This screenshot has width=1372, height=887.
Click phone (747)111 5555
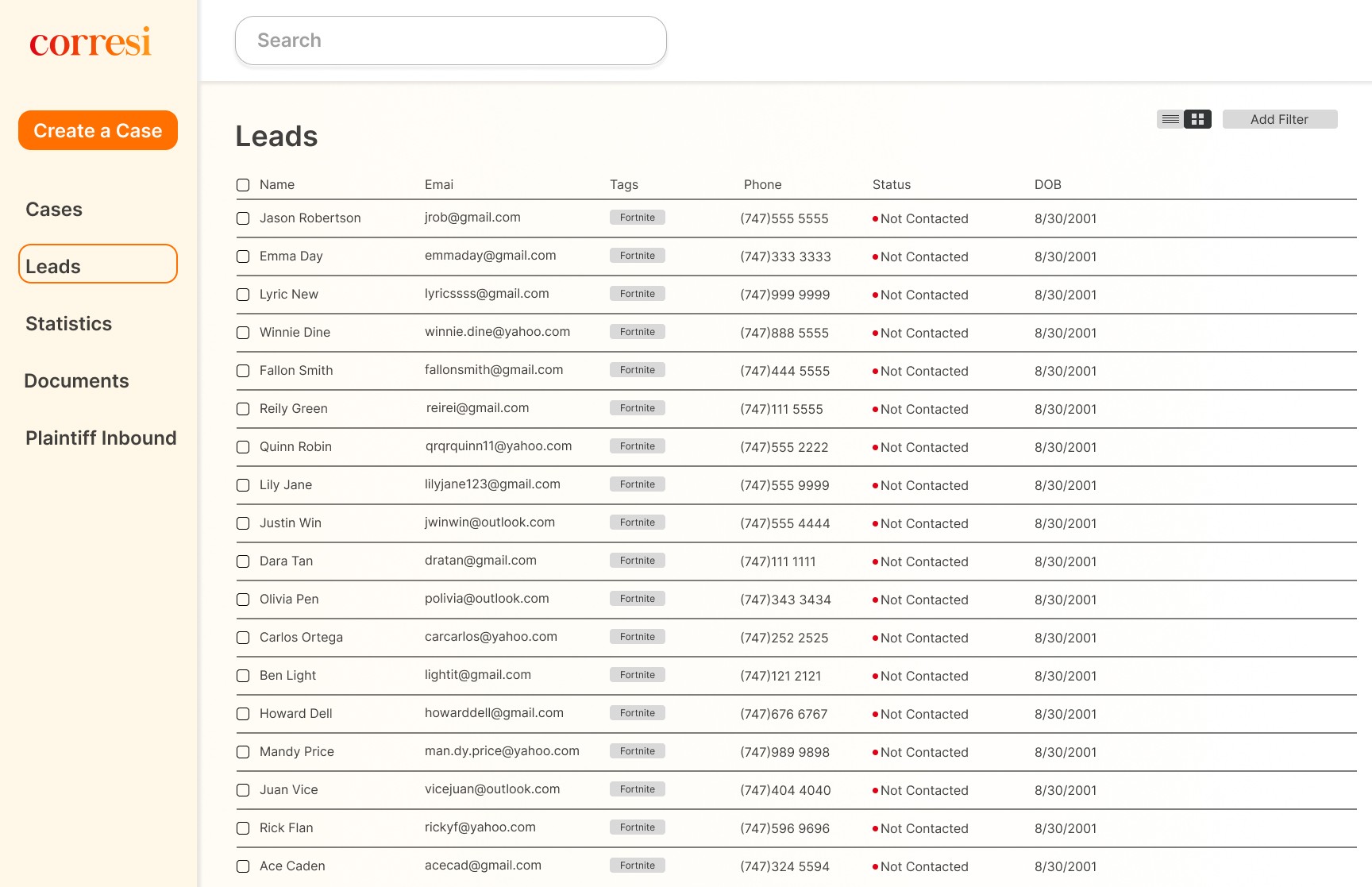(782, 409)
